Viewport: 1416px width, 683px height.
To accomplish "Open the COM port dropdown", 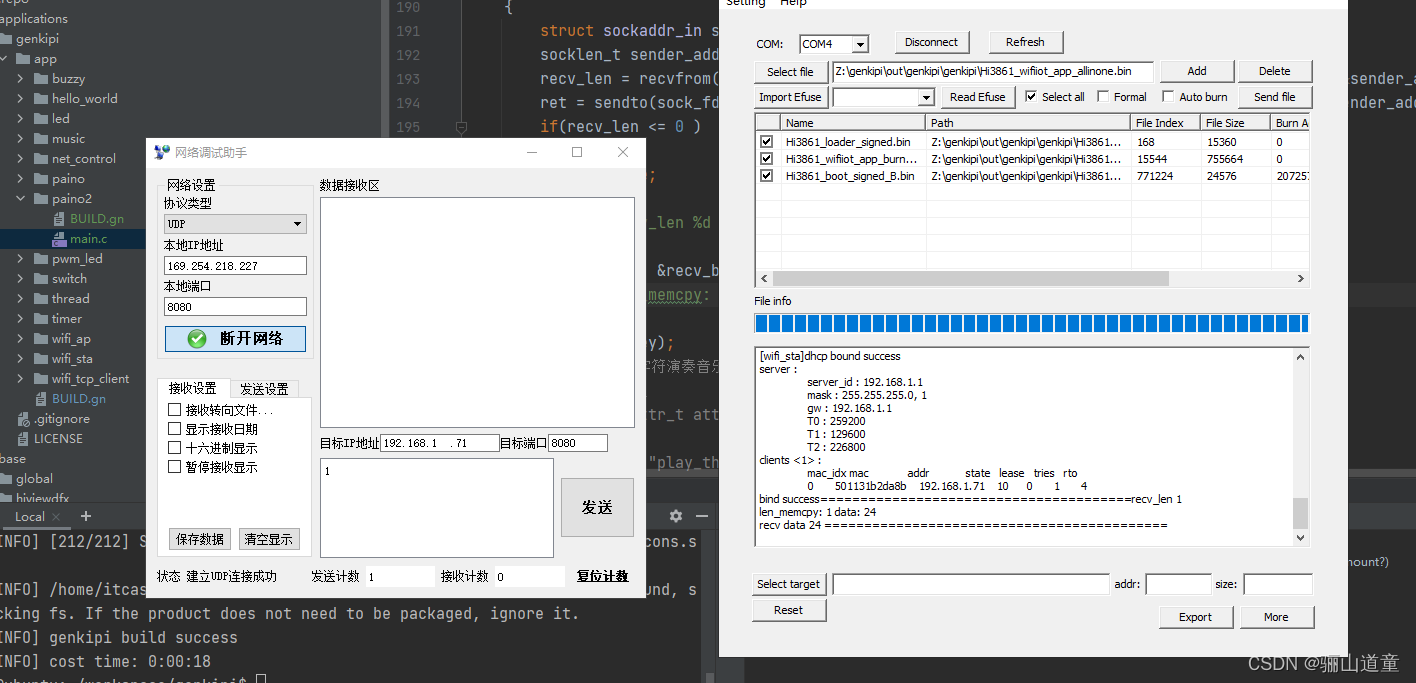I will click(860, 44).
